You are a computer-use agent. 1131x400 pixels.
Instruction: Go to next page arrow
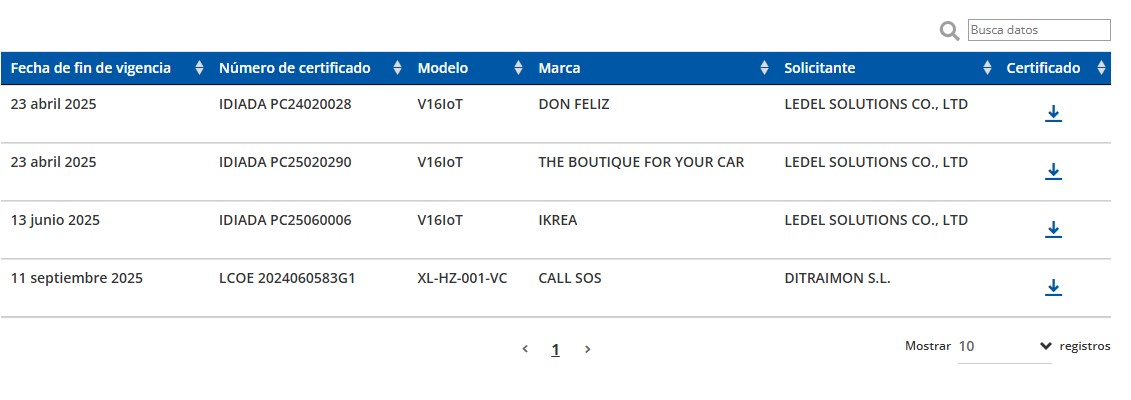[587, 349]
